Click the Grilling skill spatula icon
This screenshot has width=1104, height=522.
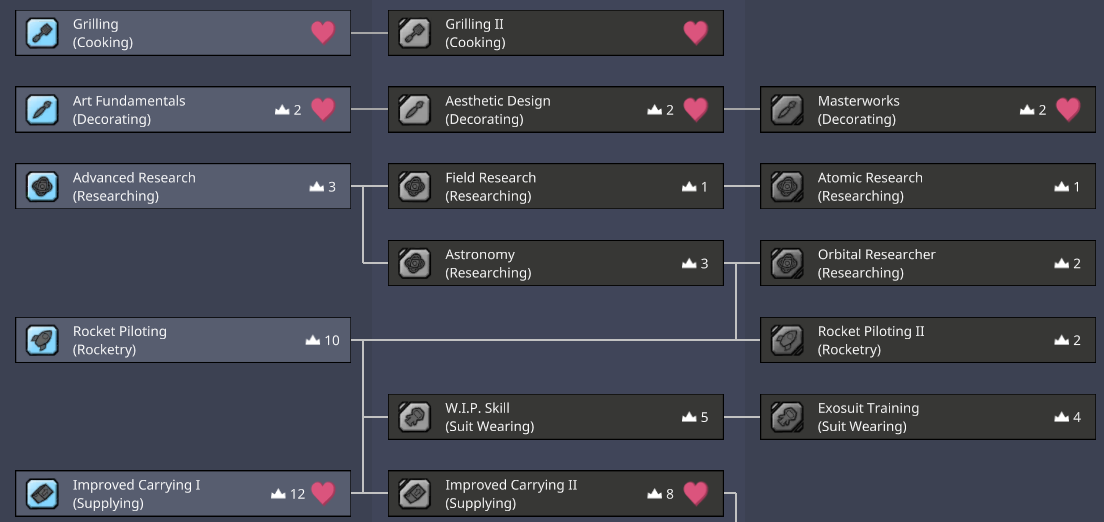(42, 33)
